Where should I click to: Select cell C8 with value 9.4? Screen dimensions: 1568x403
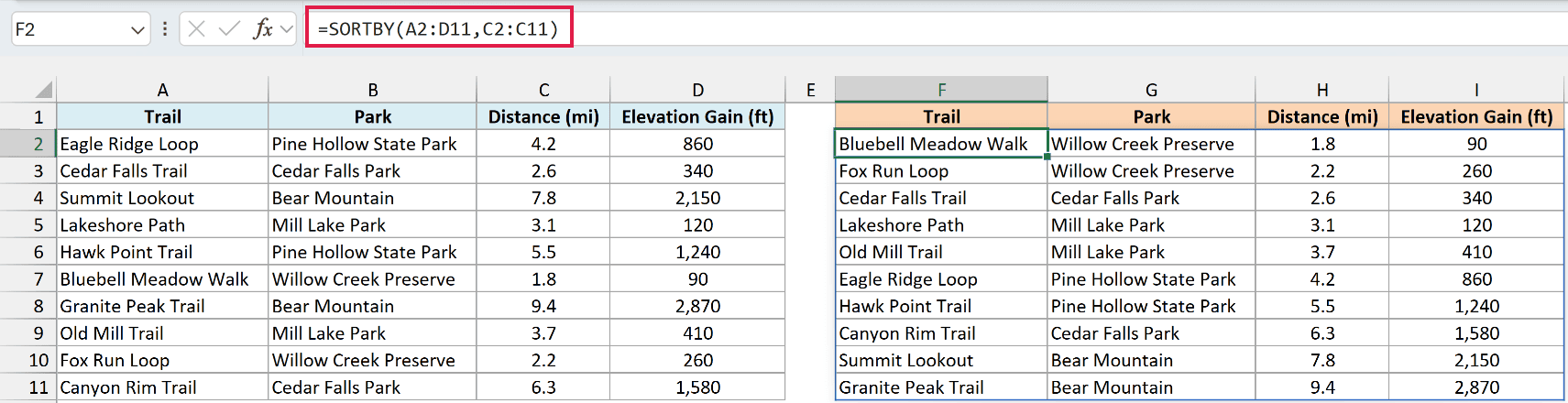tap(543, 307)
